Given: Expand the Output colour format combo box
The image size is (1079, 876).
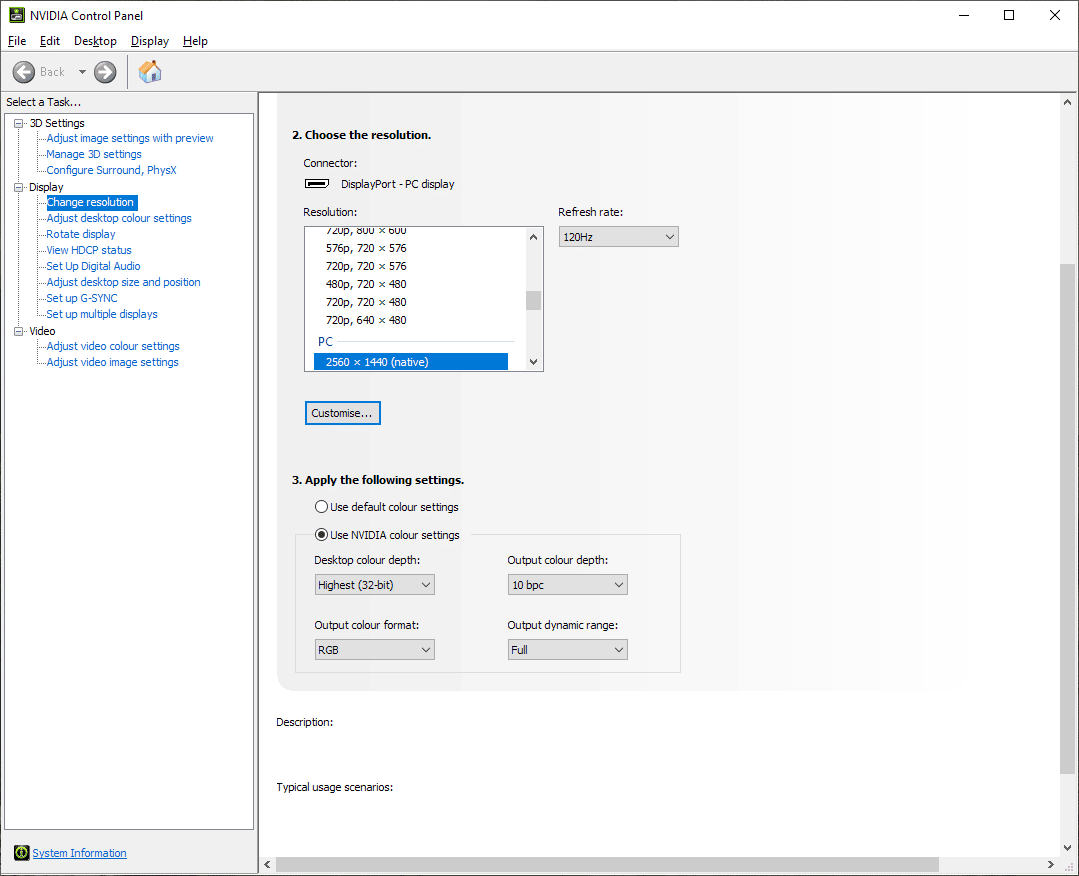Looking at the screenshot, I should (x=374, y=650).
